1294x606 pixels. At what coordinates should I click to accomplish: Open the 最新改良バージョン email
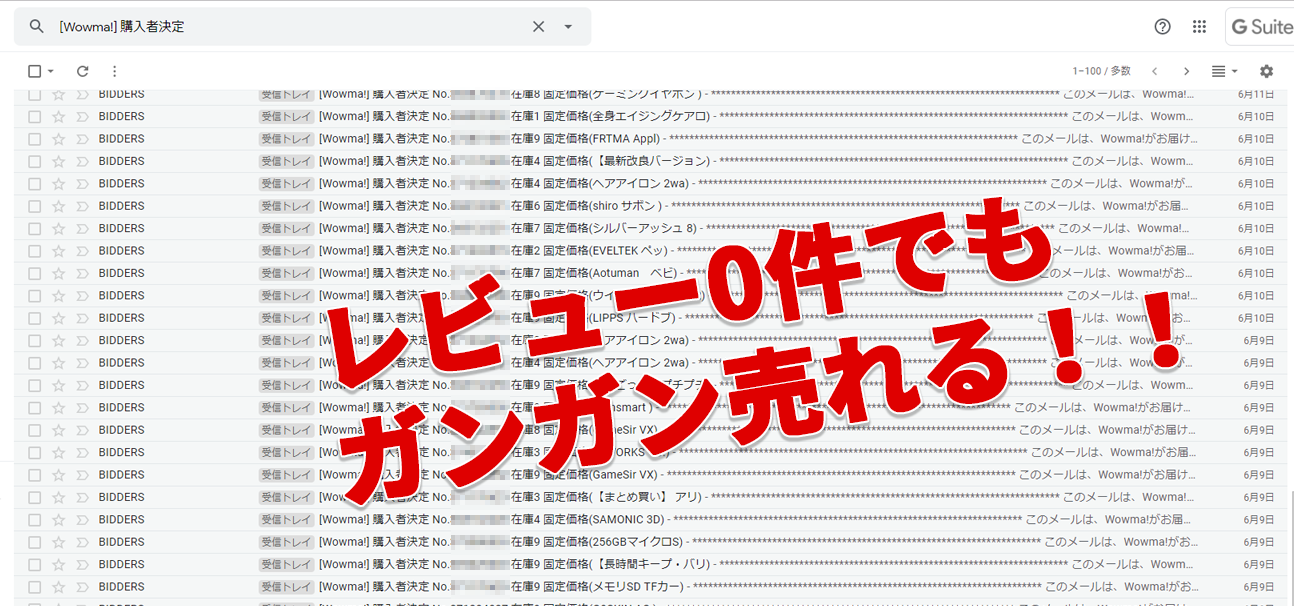[x=650, y=161]
